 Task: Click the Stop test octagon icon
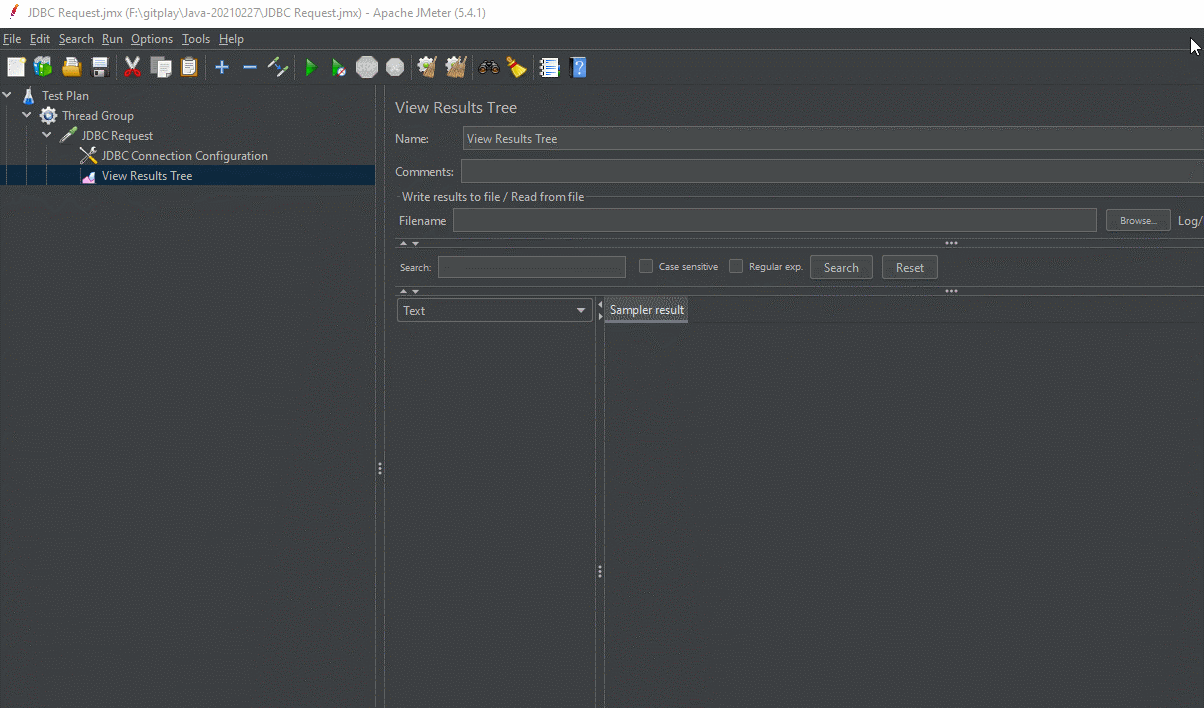click(367, 67)
